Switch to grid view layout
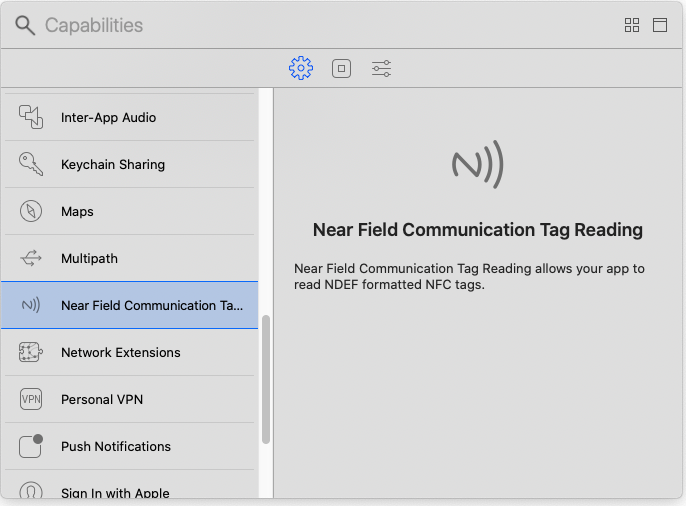This screenshot has width=686, height=506. [x=632, y=25]
